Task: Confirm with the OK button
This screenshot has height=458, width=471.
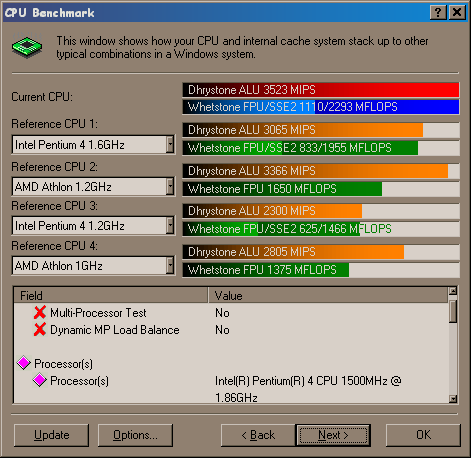Action: (423, 435)
